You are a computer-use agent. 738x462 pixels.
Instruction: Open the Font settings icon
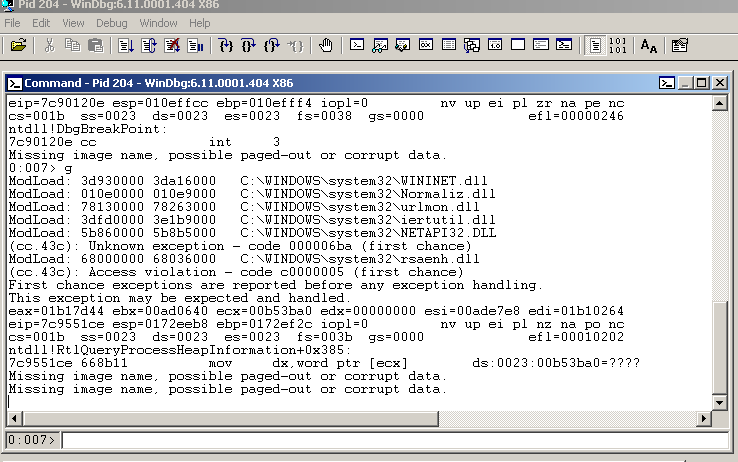tap(649, 45)
